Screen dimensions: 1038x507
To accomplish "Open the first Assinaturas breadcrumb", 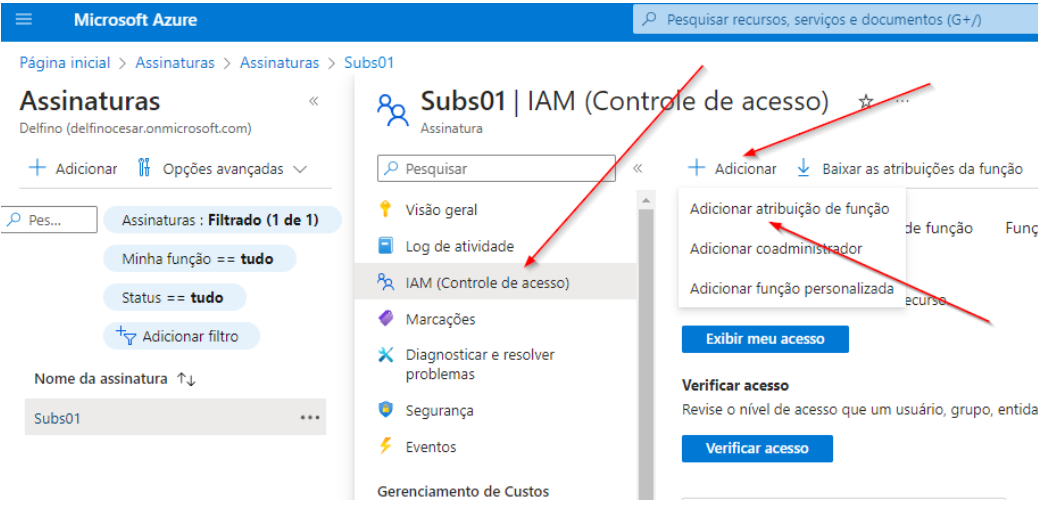I will point(175,63).
